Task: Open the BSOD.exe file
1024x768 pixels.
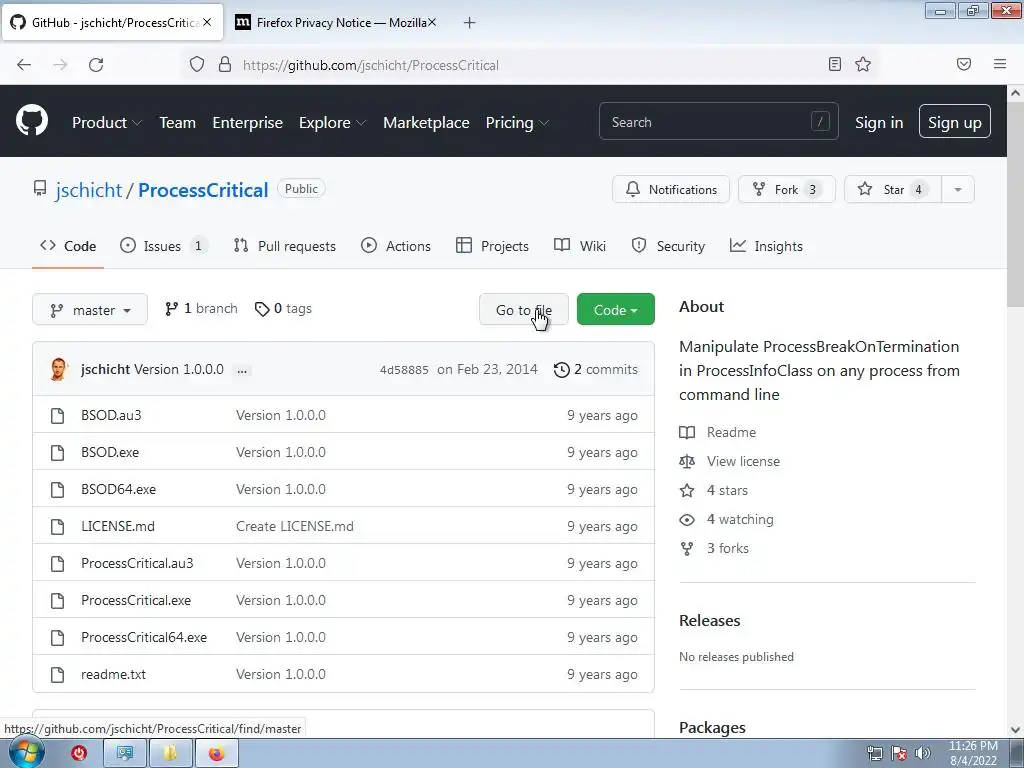Action: 110,452
